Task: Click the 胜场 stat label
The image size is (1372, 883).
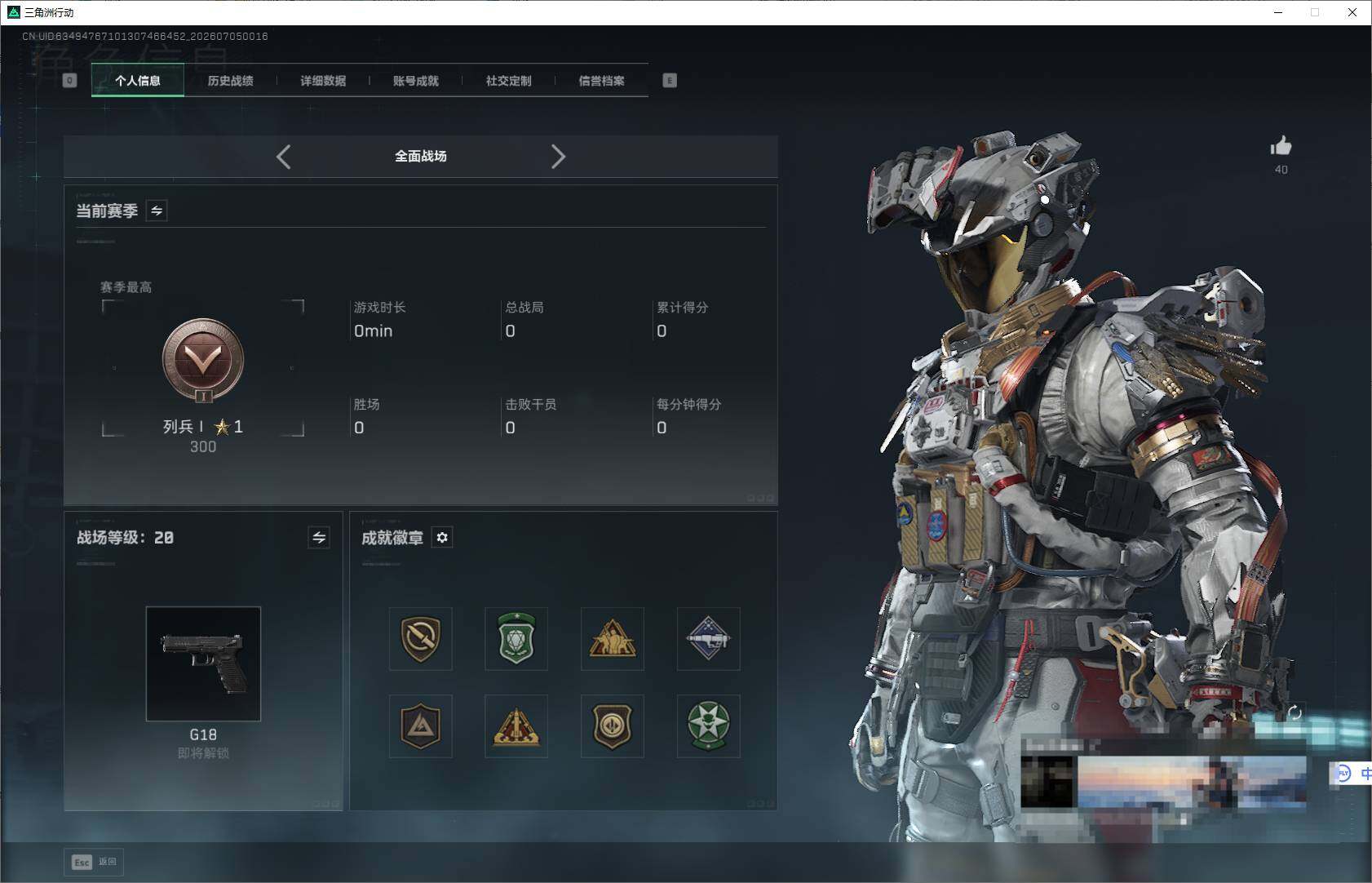Action: [x=366, y=404]
